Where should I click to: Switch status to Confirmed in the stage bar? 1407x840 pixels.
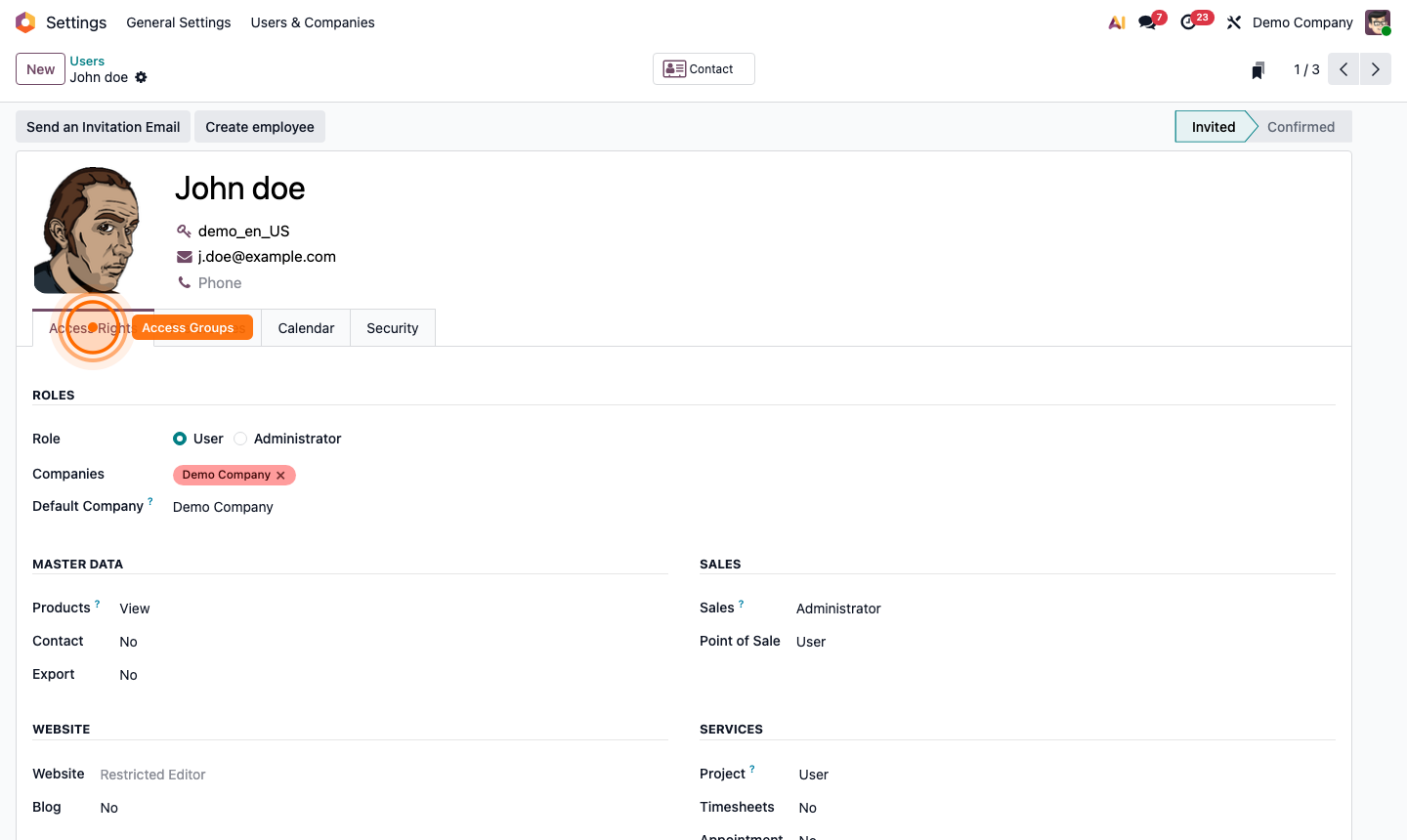[x=1300, y=126]
